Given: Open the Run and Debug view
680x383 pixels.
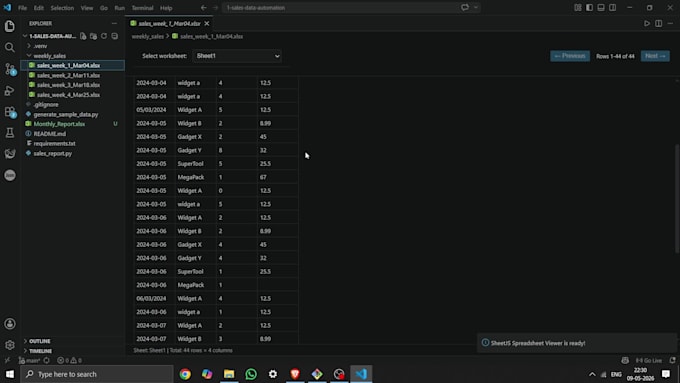Looking at the screenshot, I should pos(10,90).
